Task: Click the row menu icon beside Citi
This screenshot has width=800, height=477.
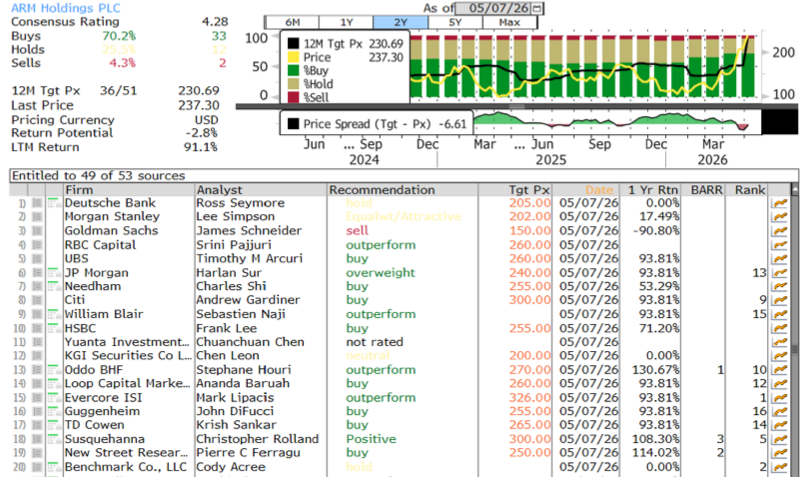Action: pos(37,300)
